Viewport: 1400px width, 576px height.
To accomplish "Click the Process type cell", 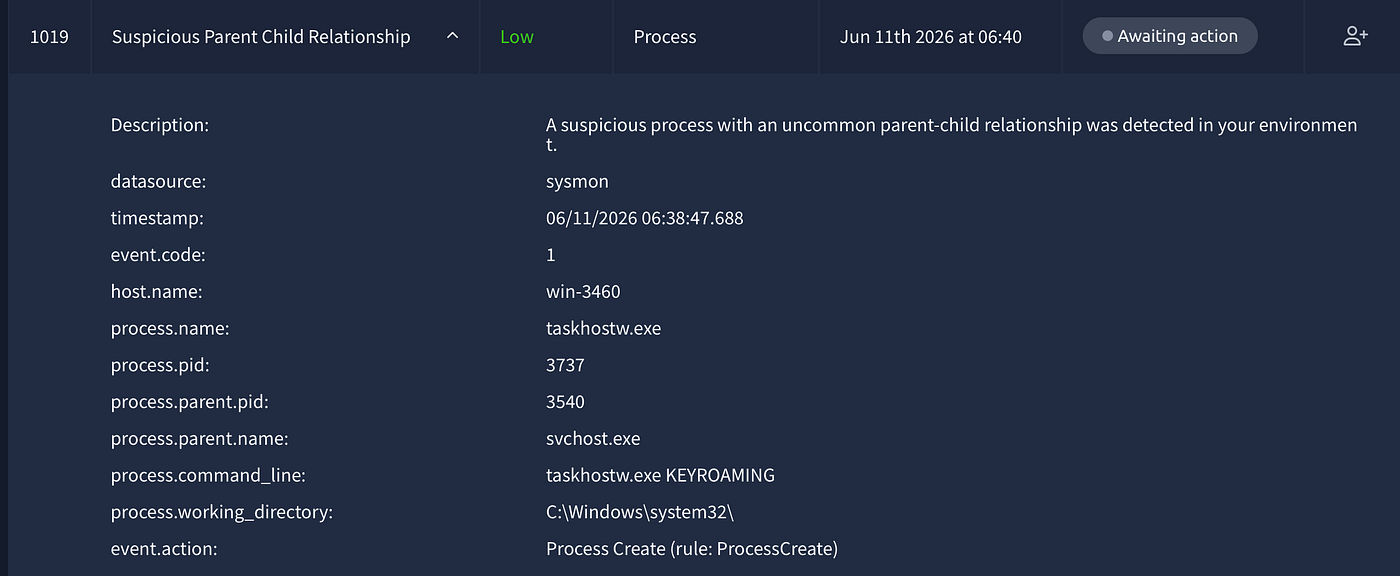I will tap(665, 37).
